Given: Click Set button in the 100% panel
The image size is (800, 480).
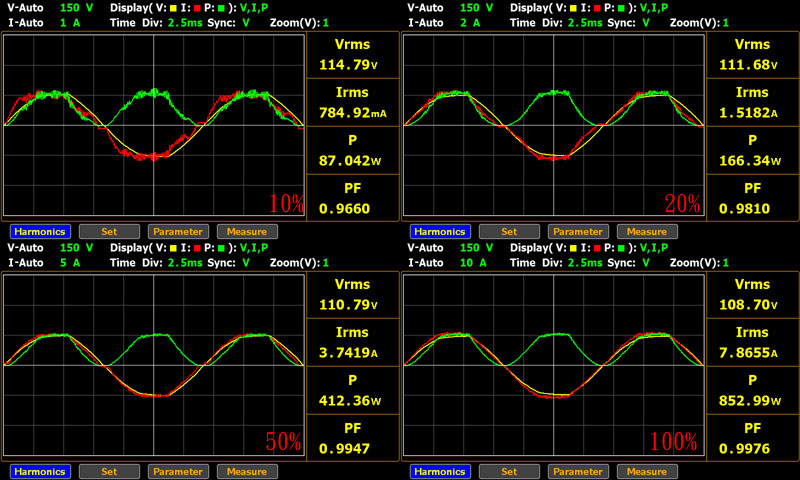Looking at the screenshot, I should pos(509,471).
